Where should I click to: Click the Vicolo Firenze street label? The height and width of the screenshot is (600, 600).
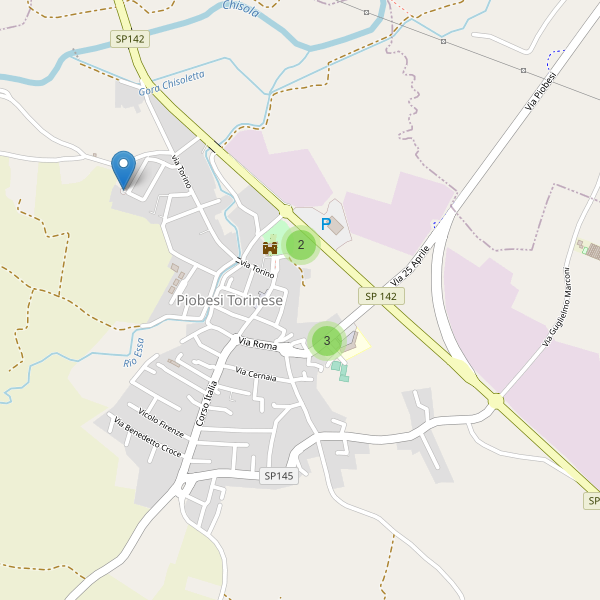(161, 423)
